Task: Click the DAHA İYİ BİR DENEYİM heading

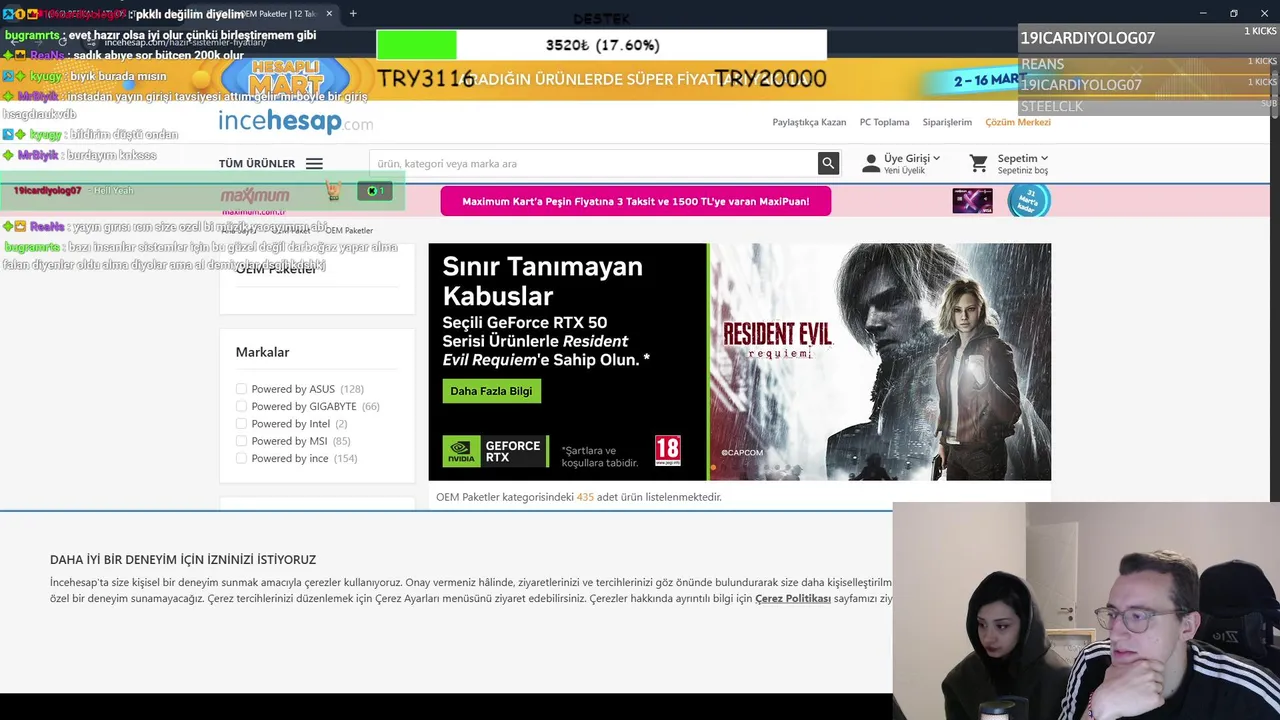Action: tap(183, 560)
